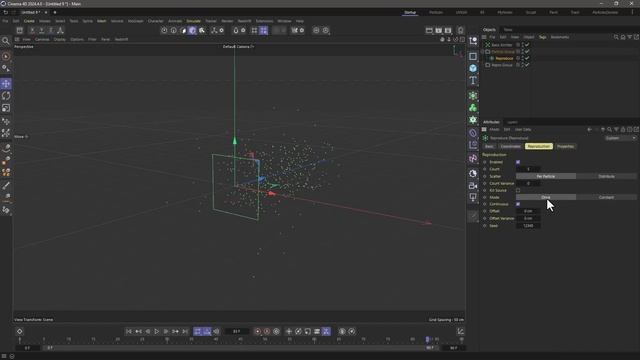Select Once mode option

(x=546, y=197)
